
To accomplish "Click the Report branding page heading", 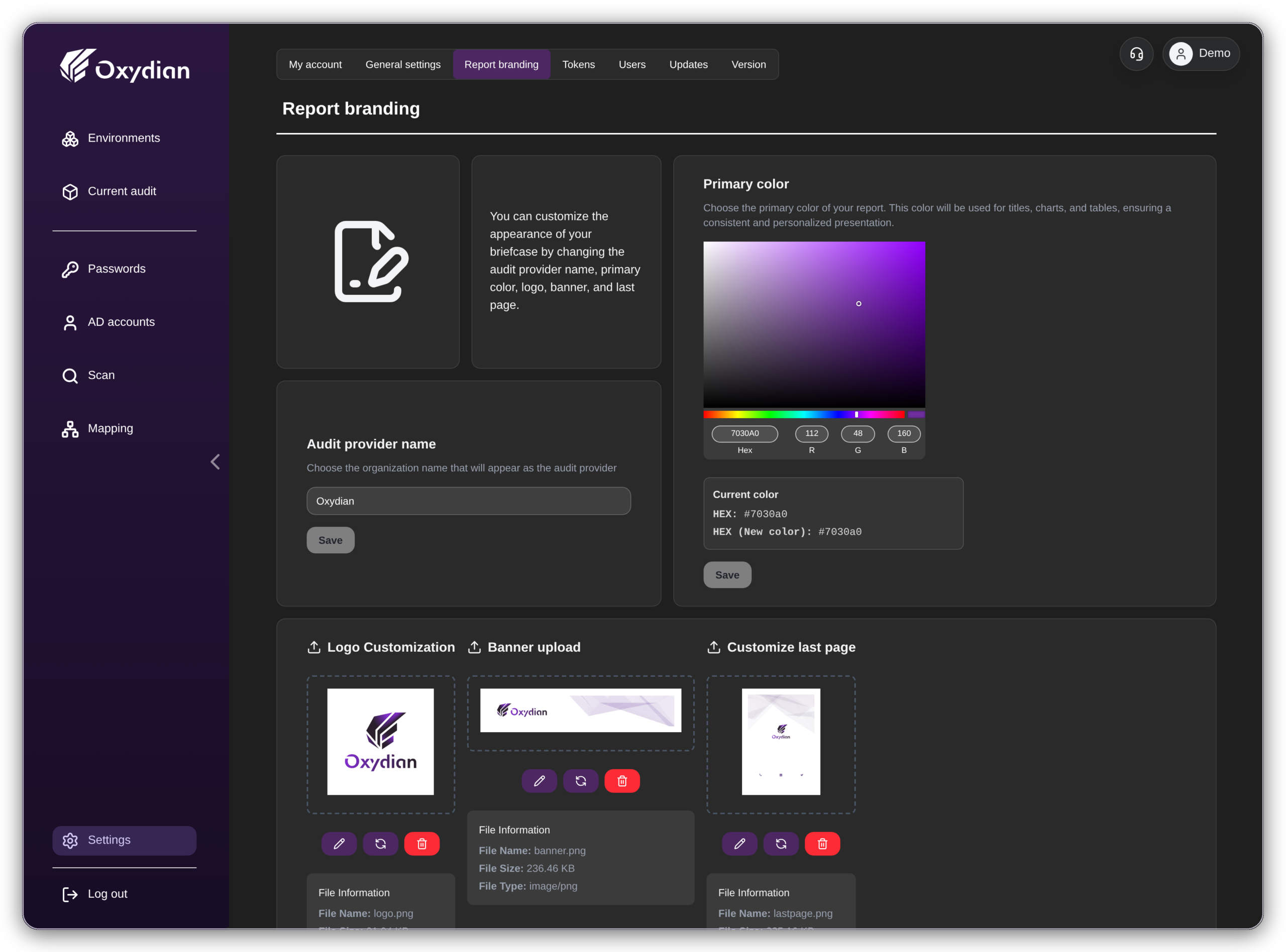I will pos(351,109).
